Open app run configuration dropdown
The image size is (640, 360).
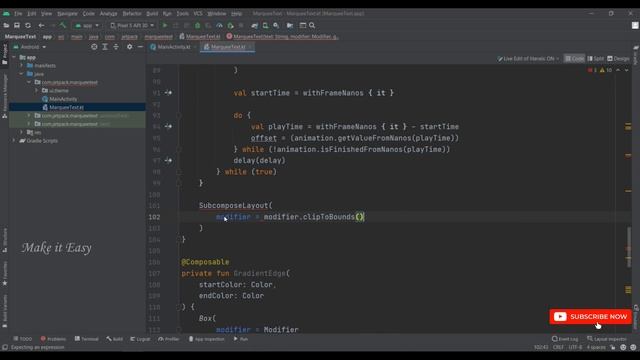87,25
